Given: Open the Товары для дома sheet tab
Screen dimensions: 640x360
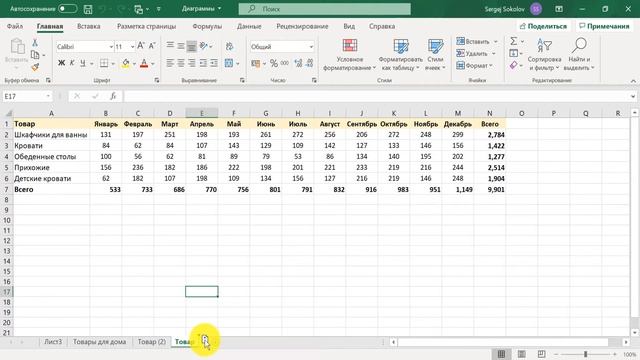Looking at the screenshot, I should pos(99,342).
